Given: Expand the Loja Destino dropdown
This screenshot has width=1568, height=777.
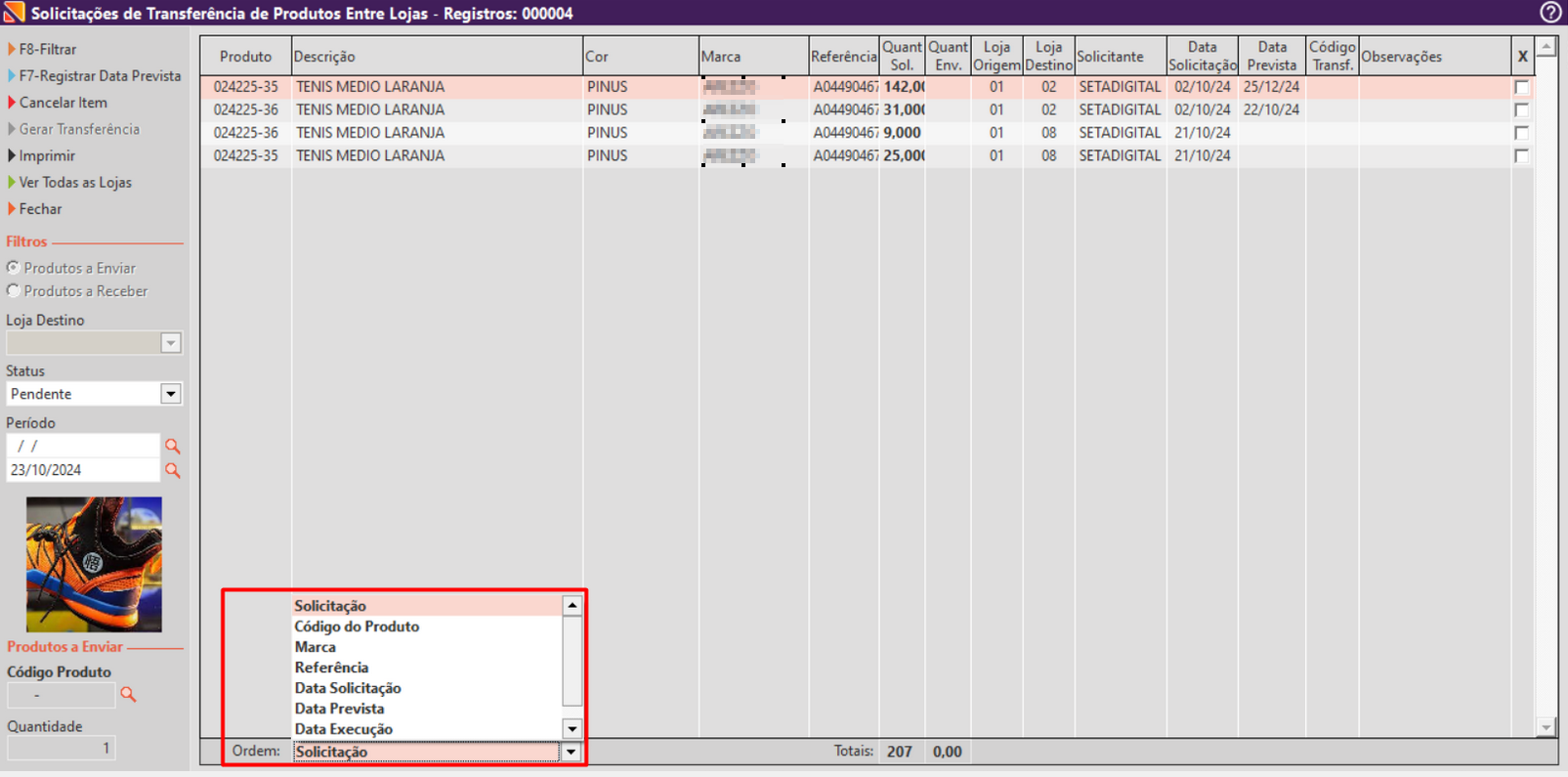Looking at the screenshot, I should [x=171, y=343].
